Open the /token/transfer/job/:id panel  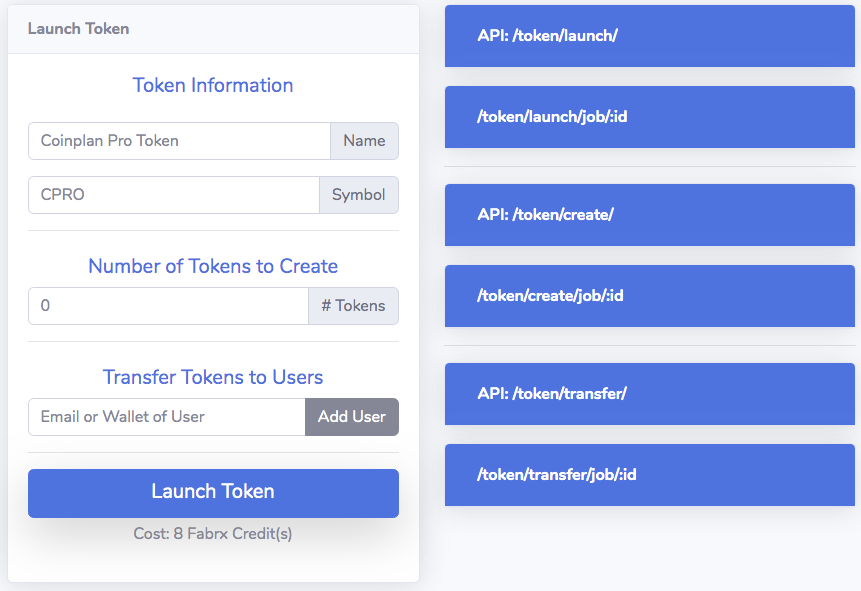(x=649, y=474)
